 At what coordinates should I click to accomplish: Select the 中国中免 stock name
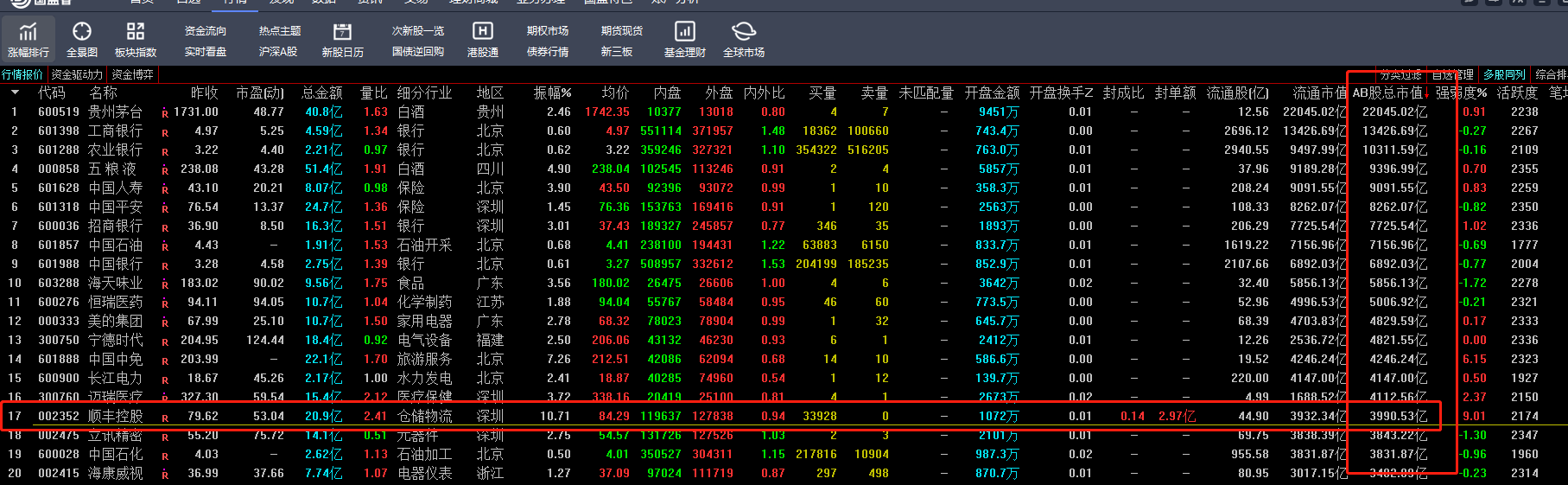pos(115,359)
